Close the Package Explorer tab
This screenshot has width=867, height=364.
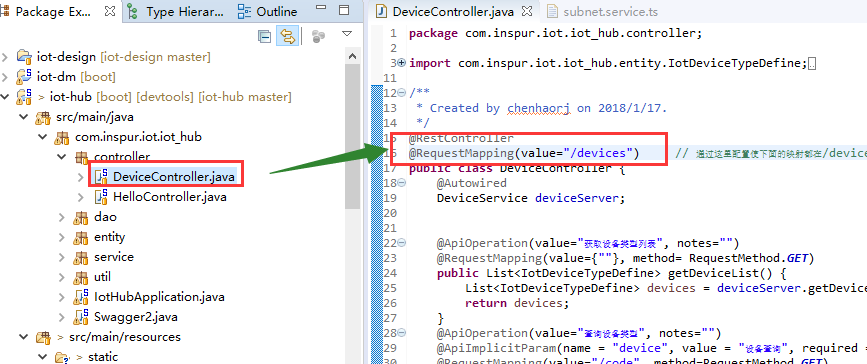point(110,11)
